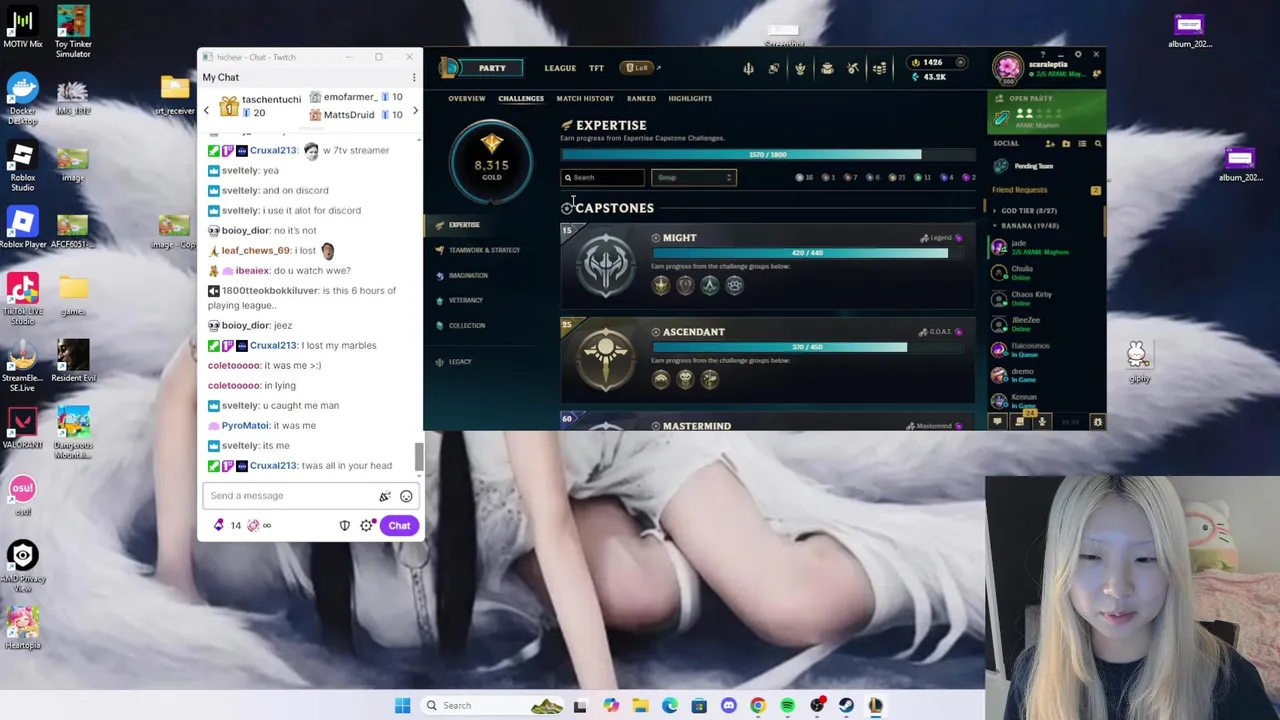Click paw challenge group icon under Might
The width and height of the screenshot is (1280, 720).
pos(734,285)
